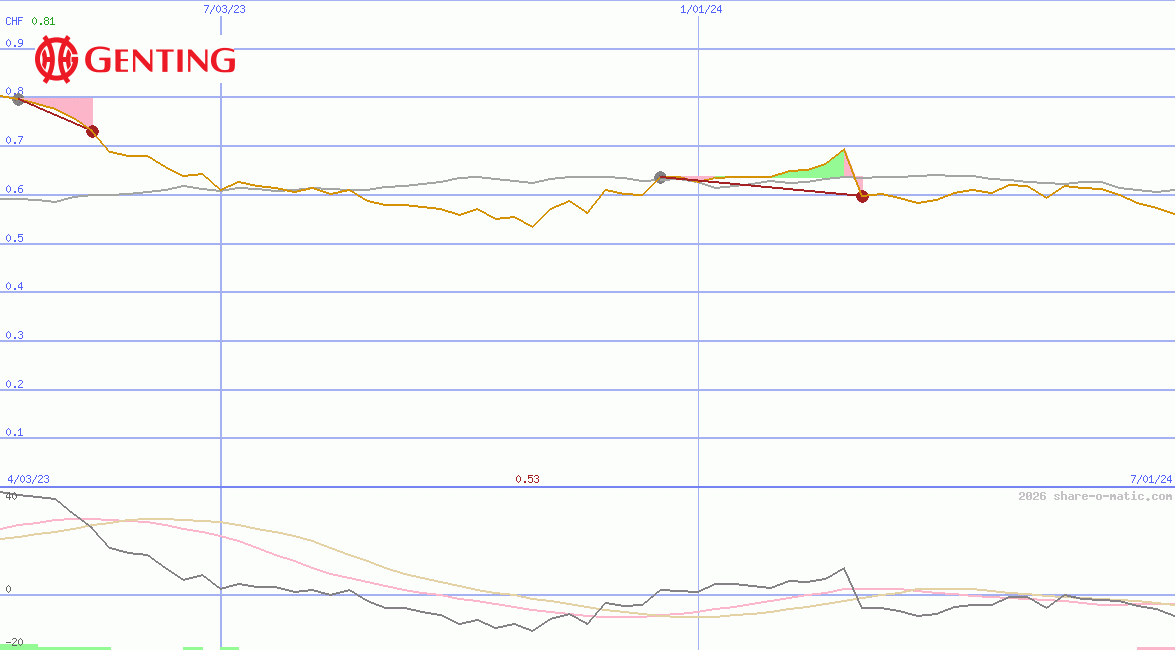Click the 40 indicator axis label
Viewport: 1175px width, 650px height.
(x=10, y=495)
